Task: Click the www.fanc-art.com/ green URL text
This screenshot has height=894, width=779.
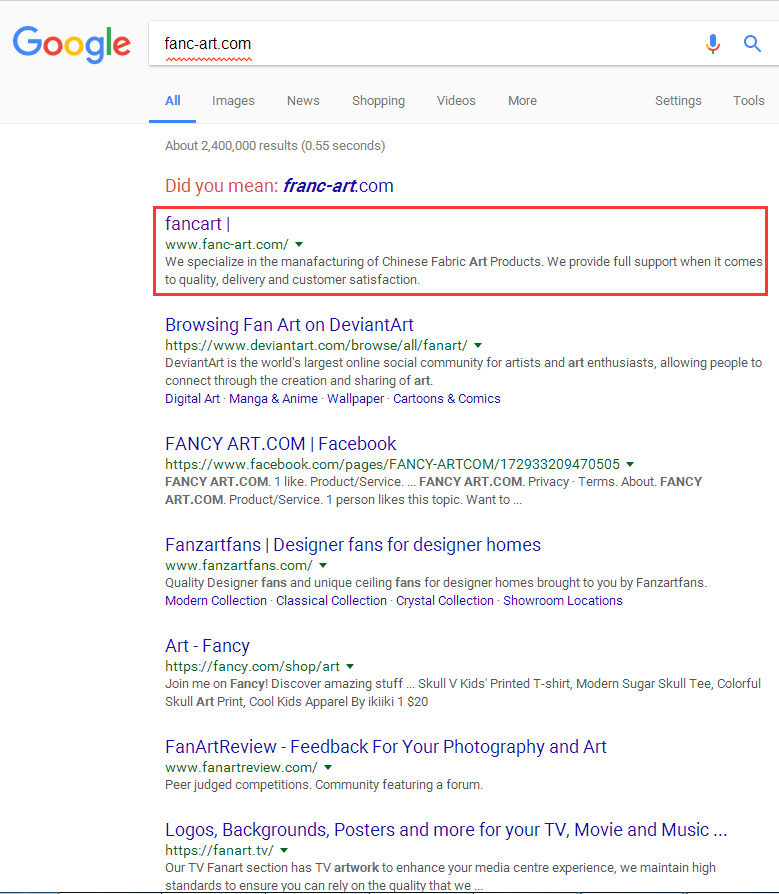Action: tap(227, 245)
